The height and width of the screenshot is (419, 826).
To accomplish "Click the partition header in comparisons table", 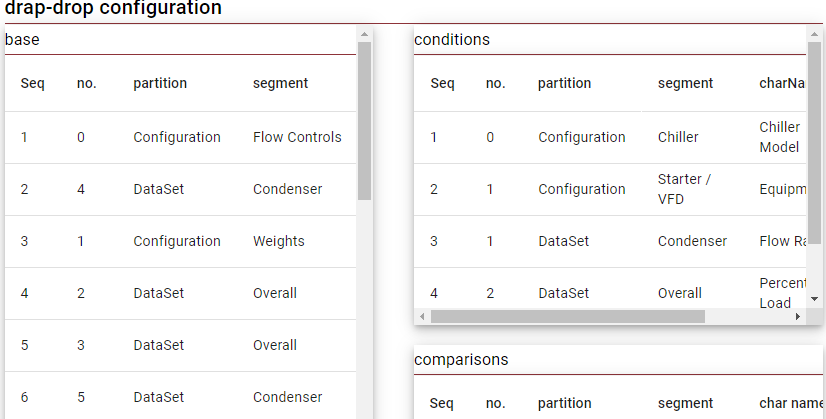I will [x=565, y=403].
